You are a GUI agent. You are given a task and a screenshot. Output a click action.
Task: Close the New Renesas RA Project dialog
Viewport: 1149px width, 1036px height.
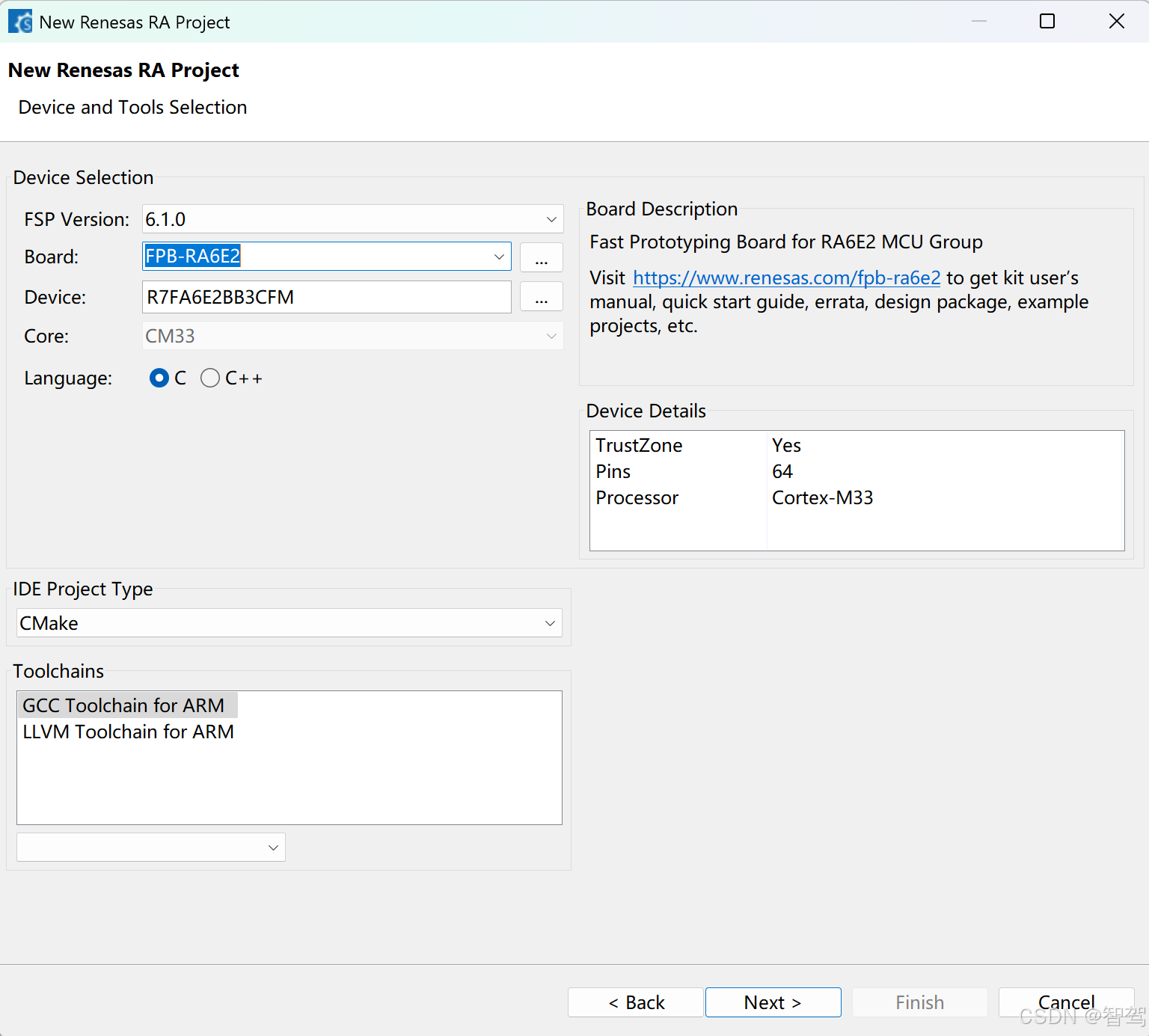tap(1116, 21)
